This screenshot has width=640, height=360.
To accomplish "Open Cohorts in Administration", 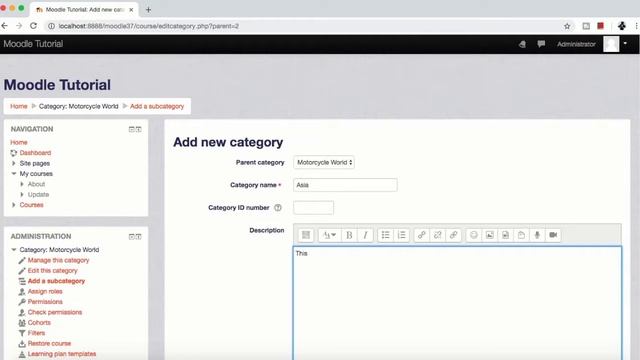I will click(39, 322).
